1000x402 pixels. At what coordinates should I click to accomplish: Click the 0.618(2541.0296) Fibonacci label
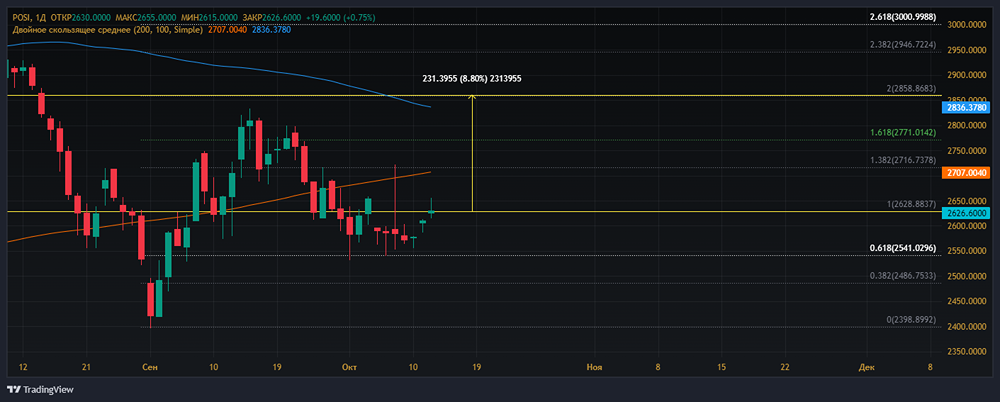tap(903, 248)
